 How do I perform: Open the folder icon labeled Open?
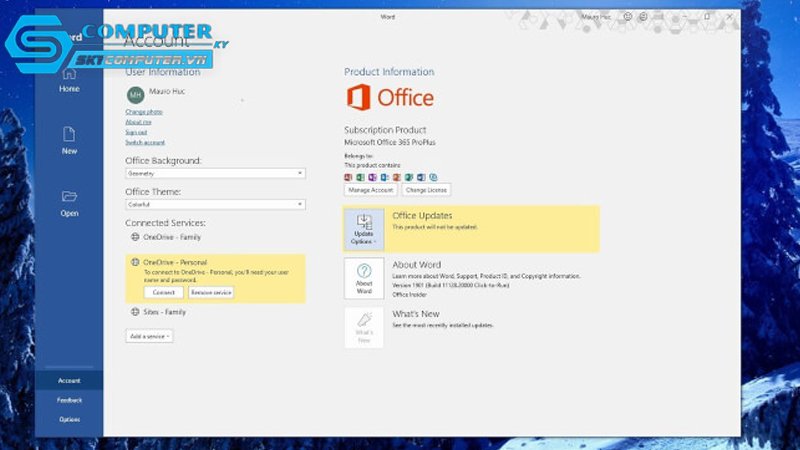click(69, 196)
